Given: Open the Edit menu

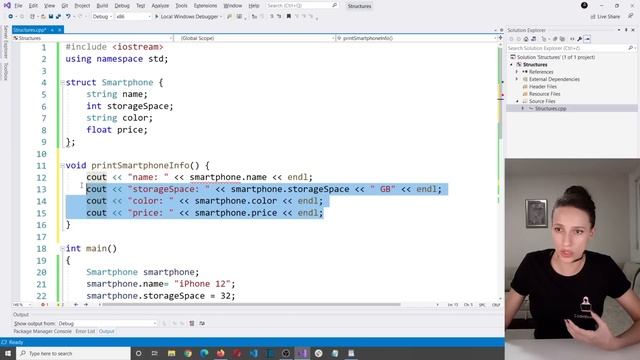Looking at the screenshot, I should tap(33, 6).
